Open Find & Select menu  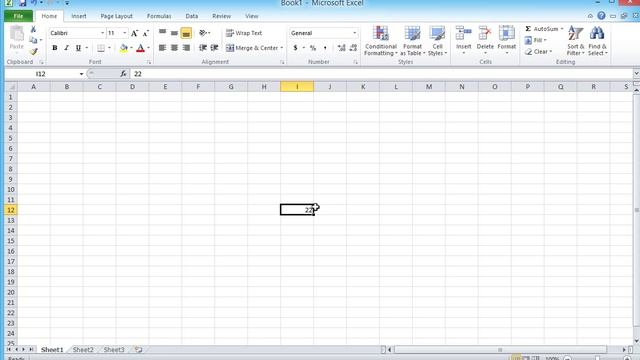pyautogui.click(x=598, y=41)
